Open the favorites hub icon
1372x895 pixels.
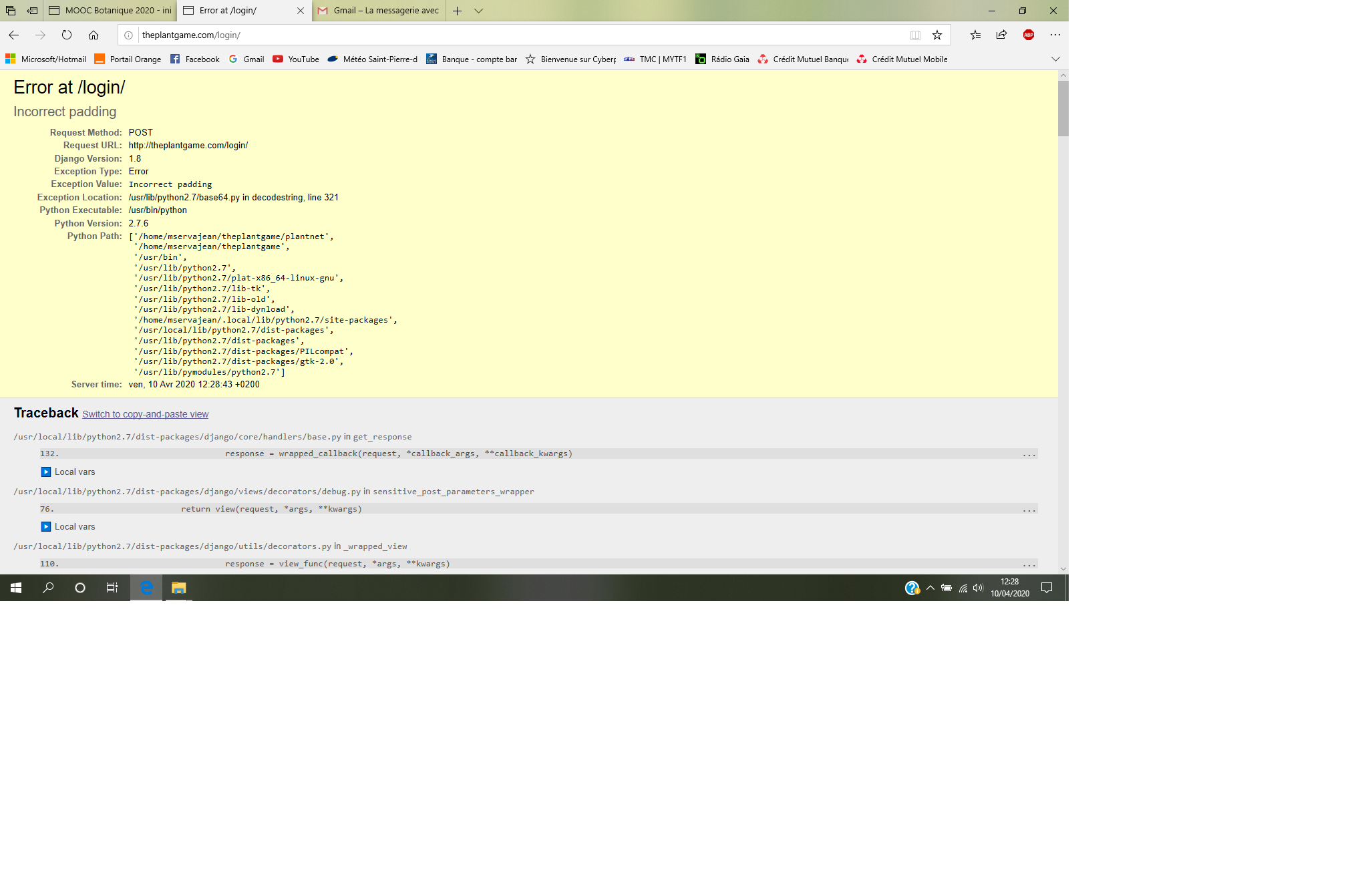click(x=975, y=35)
